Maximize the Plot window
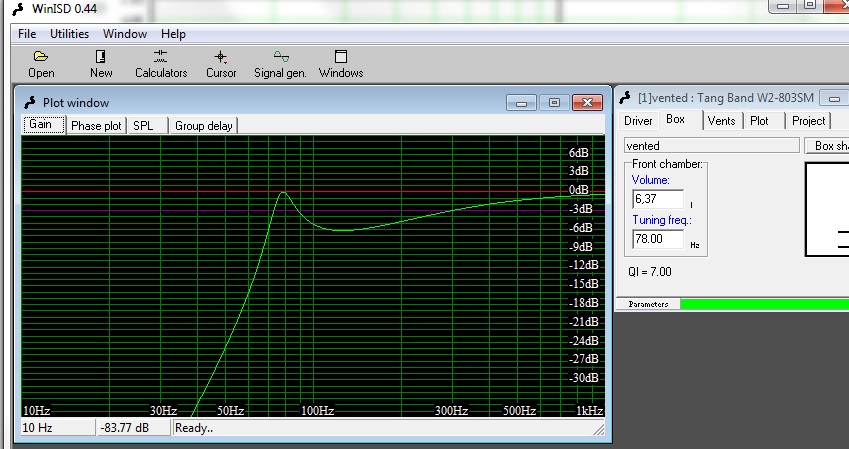849x449 pixels. 554,103
